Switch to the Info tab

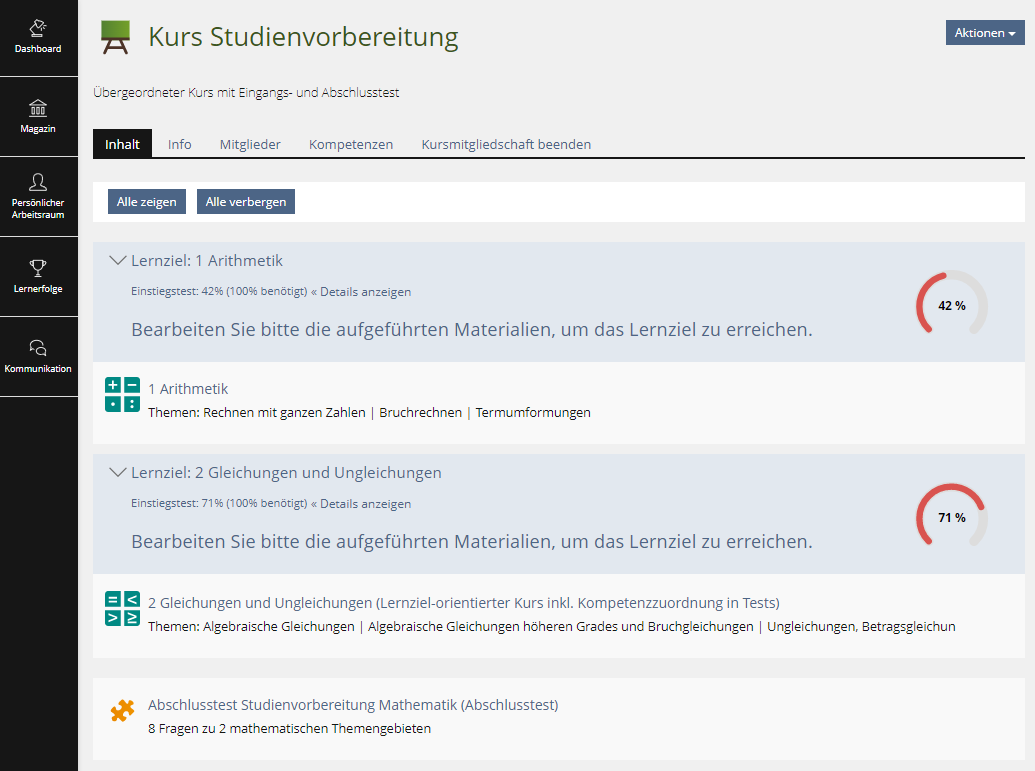pos(179,144)
